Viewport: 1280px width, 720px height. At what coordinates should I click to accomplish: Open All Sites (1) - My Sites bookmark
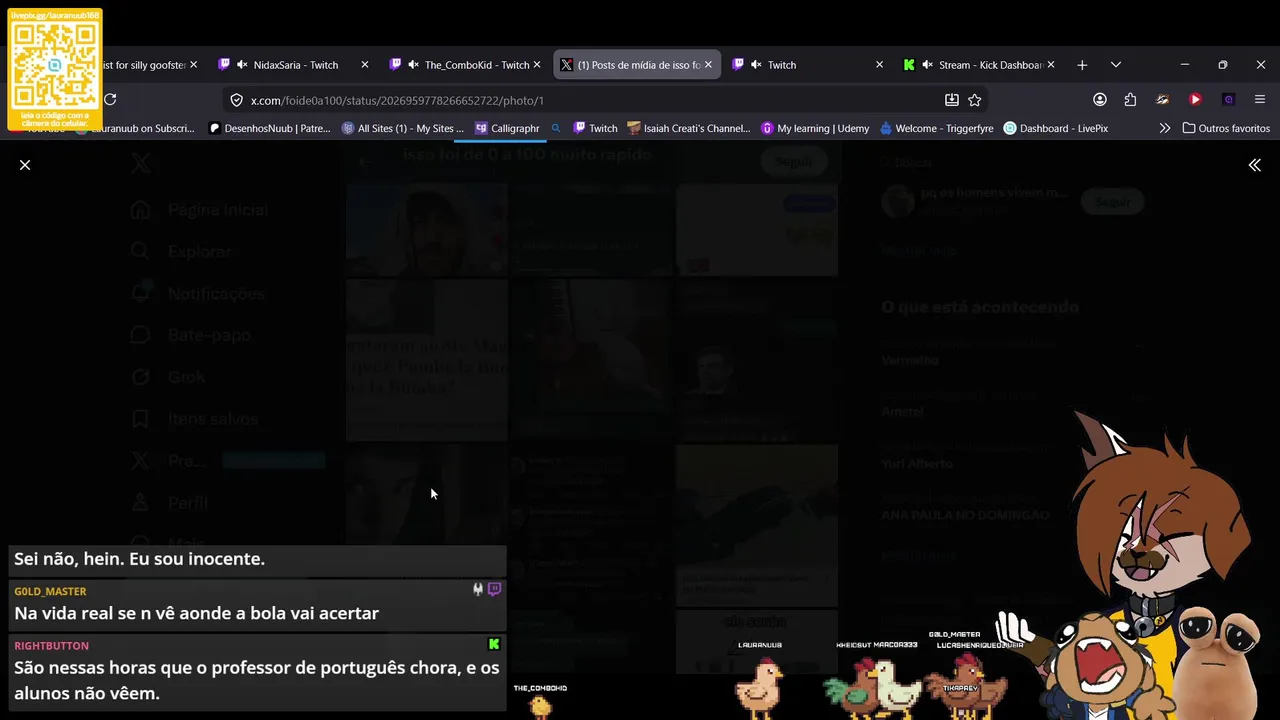(x=403, y=128)
